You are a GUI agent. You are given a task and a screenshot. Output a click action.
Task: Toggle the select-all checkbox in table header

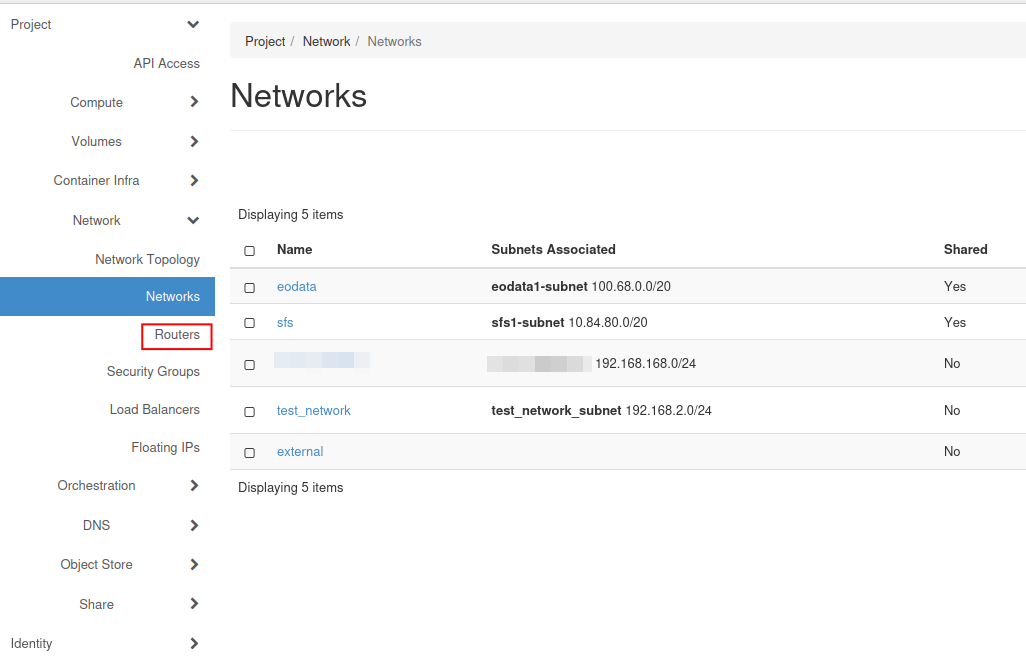[250, 251]
